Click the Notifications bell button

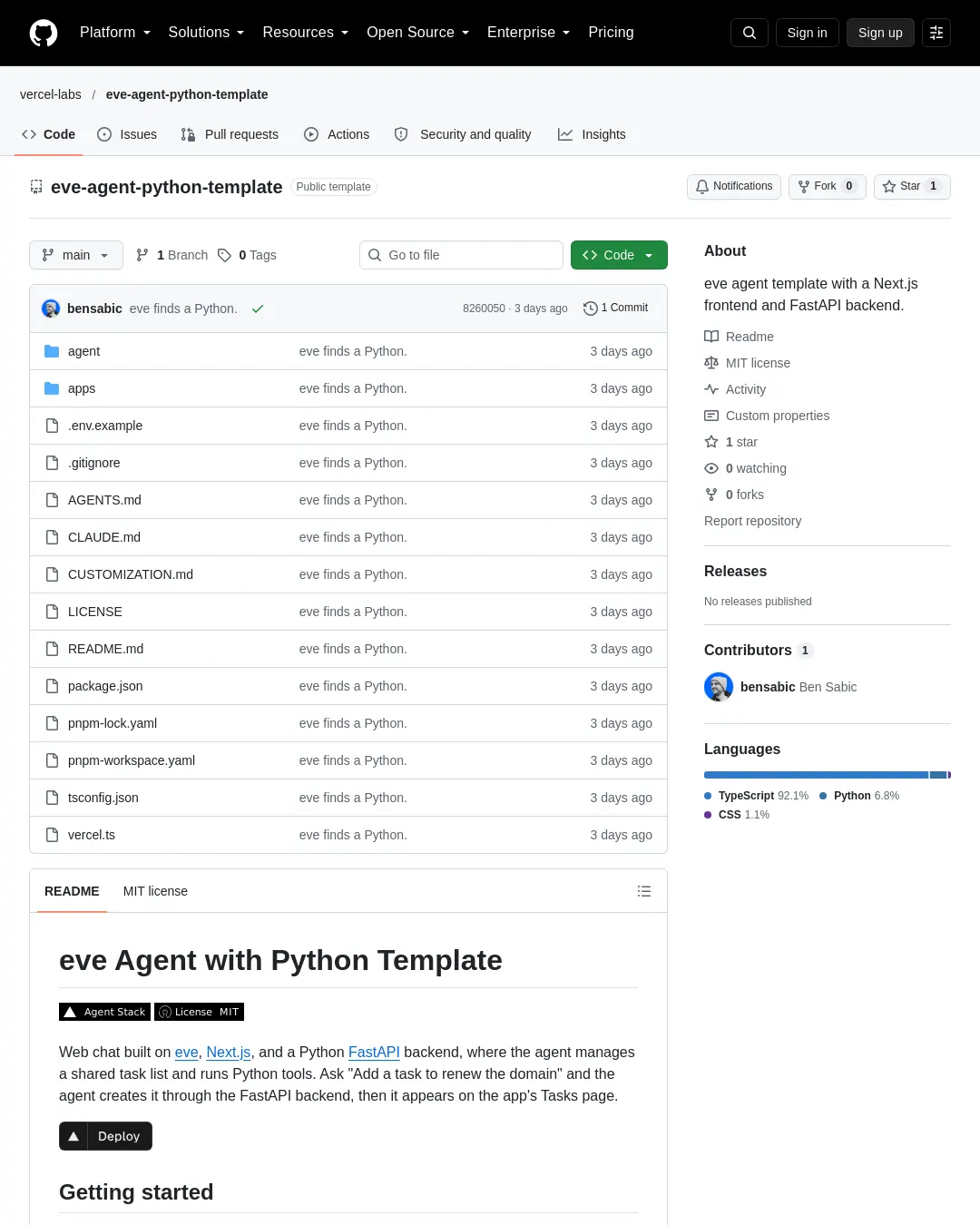[x=734, y=186]
